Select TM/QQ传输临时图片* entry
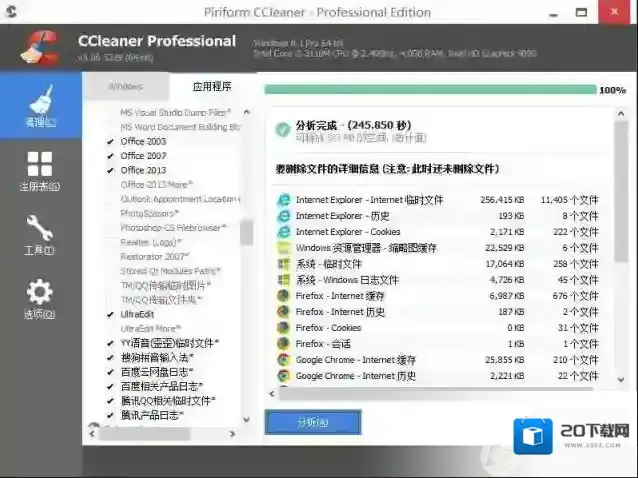The width and height of the screenshot is (638, 478). [x=166, y=286]
